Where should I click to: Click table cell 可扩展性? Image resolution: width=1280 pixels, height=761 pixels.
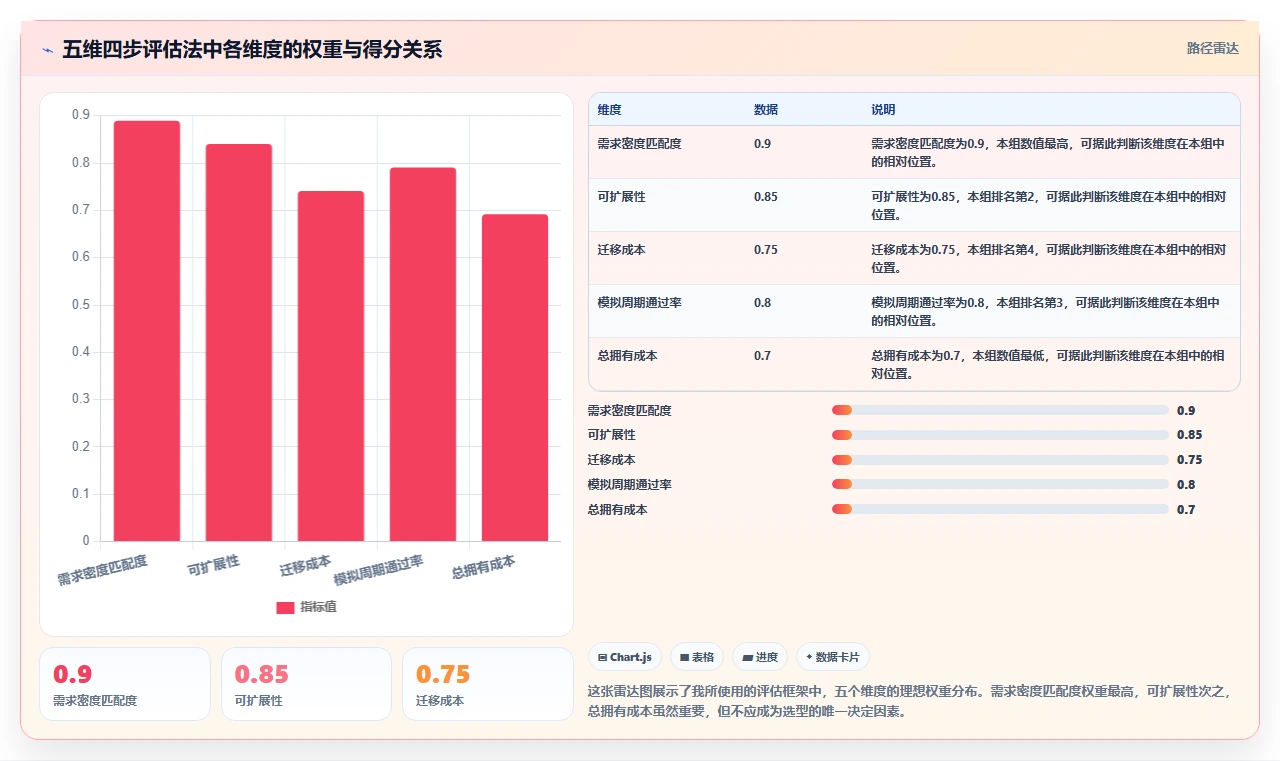(621, 197)
